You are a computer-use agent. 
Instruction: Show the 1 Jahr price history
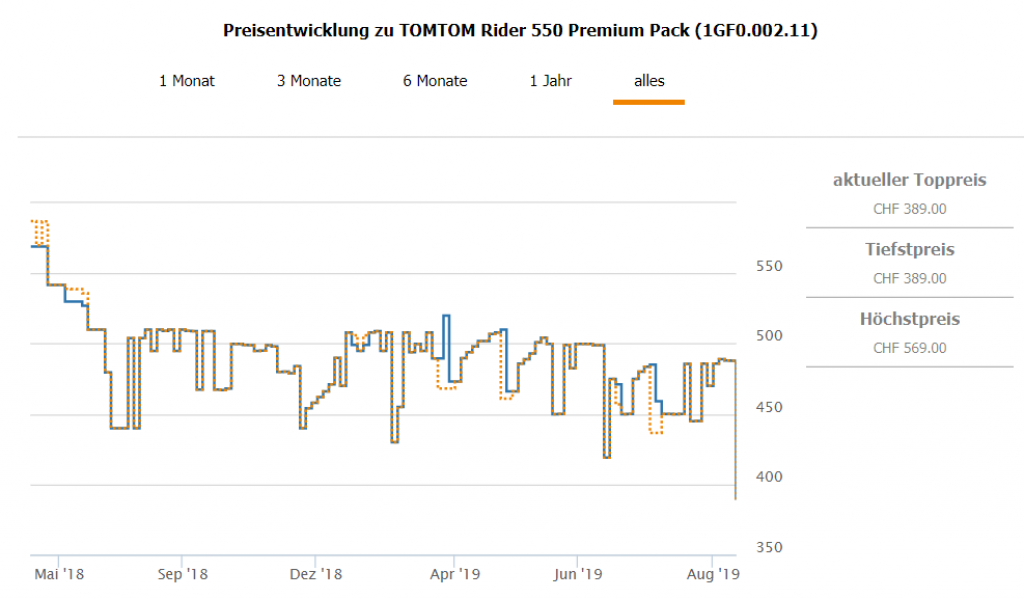(x=551, y=81)
